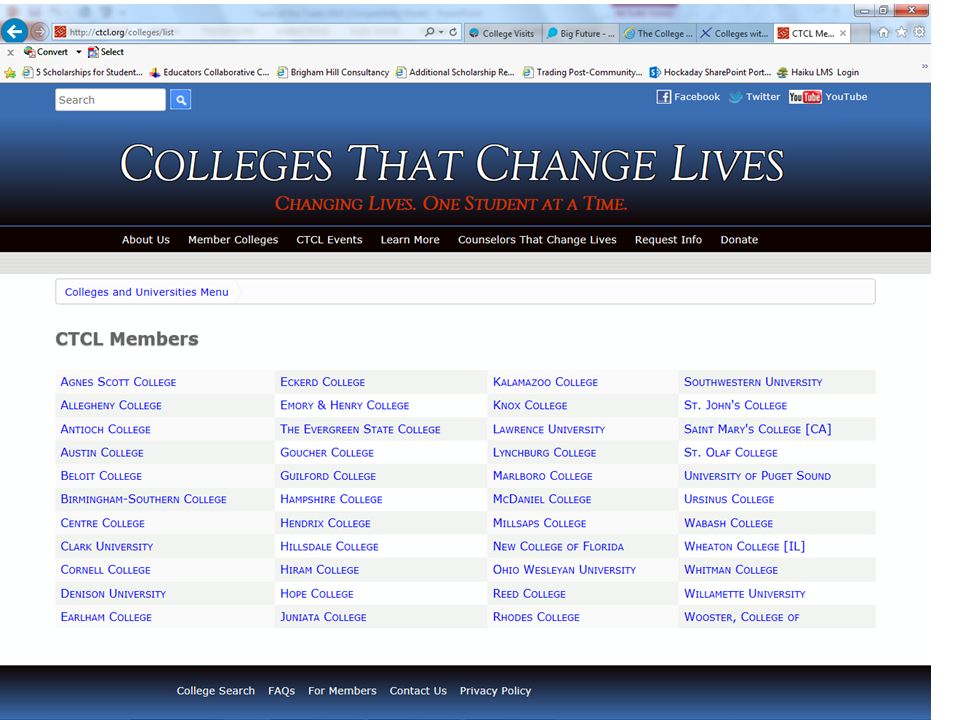
Task: Open the Wooster, College of link
Action: click(741, 617)
